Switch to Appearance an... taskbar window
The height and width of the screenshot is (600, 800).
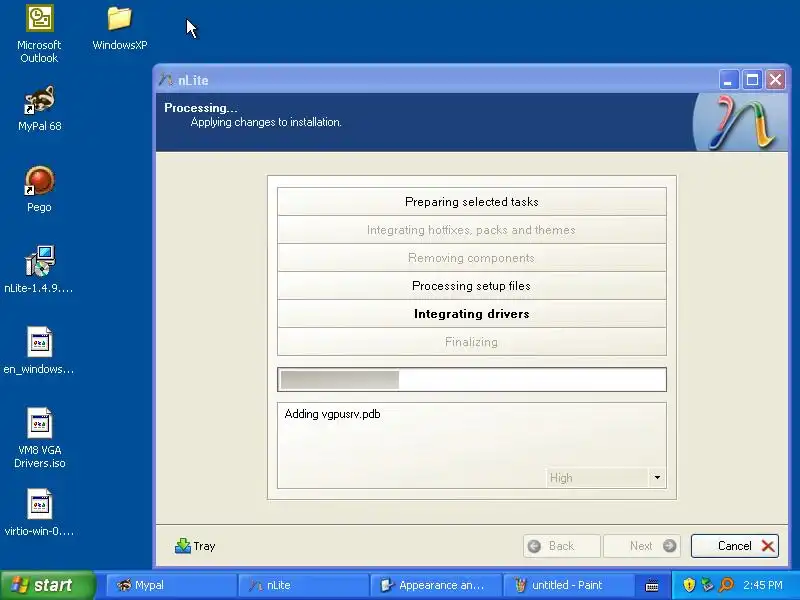click(436, 585)
